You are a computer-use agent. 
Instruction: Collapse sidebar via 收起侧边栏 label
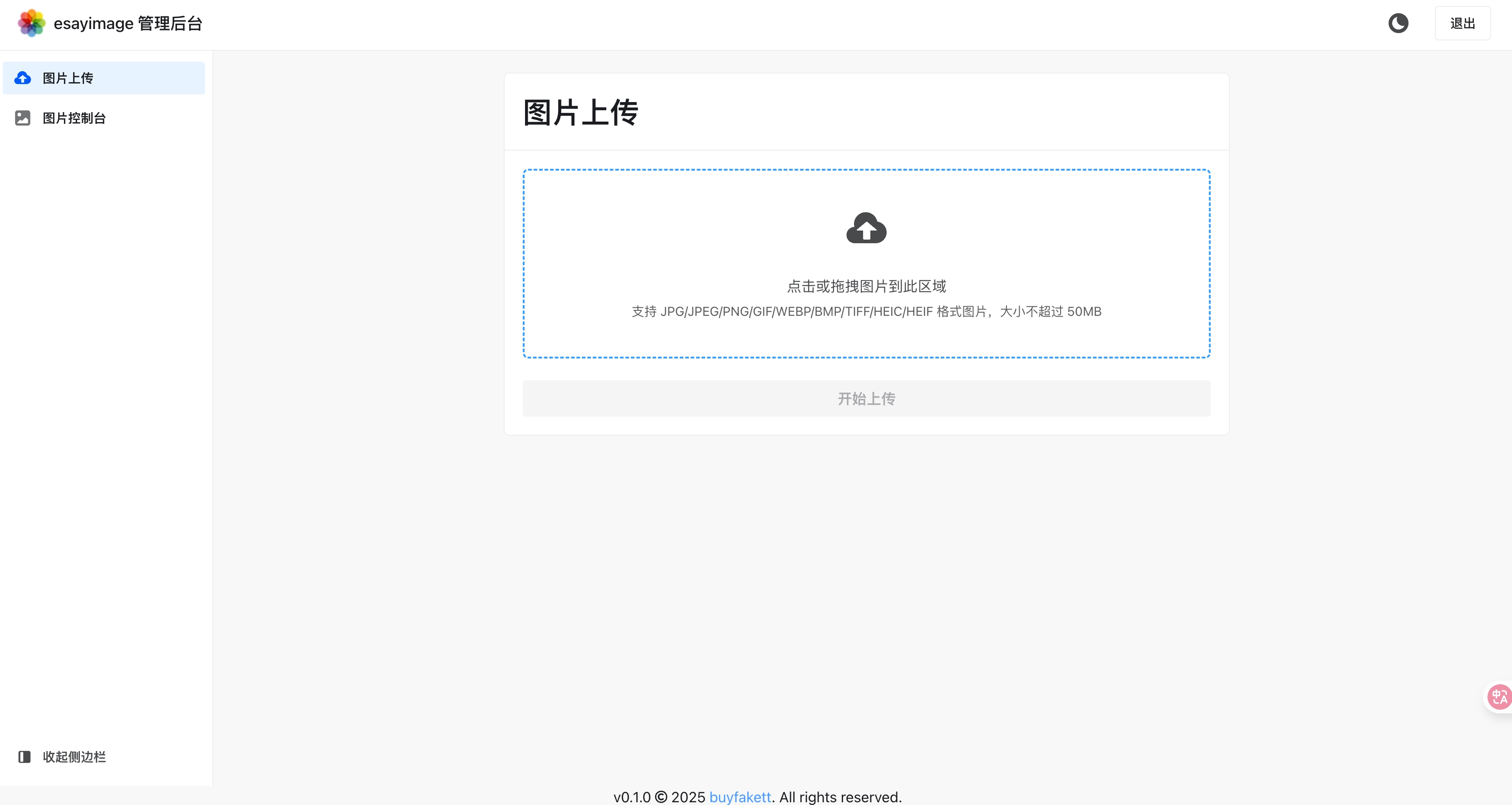(74, 757)
